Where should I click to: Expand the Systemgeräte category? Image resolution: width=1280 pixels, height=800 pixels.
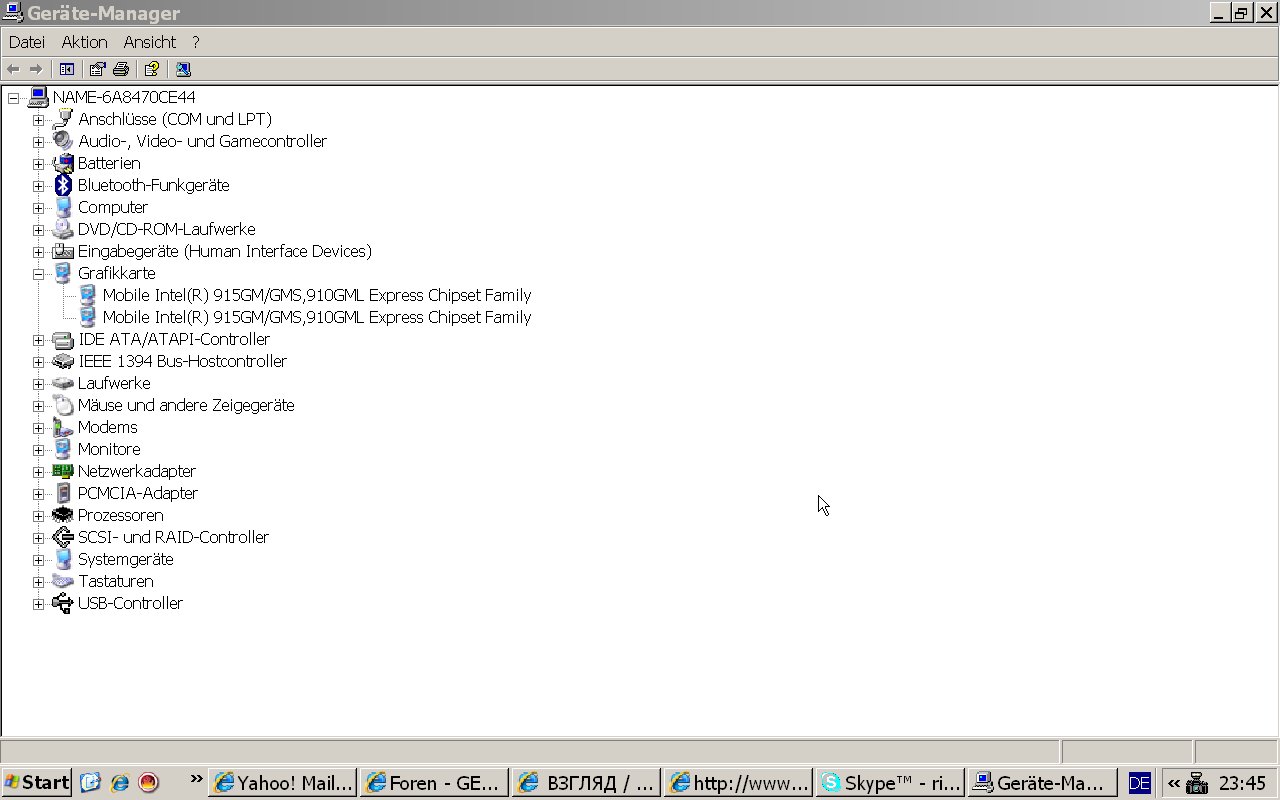point(38,560)
